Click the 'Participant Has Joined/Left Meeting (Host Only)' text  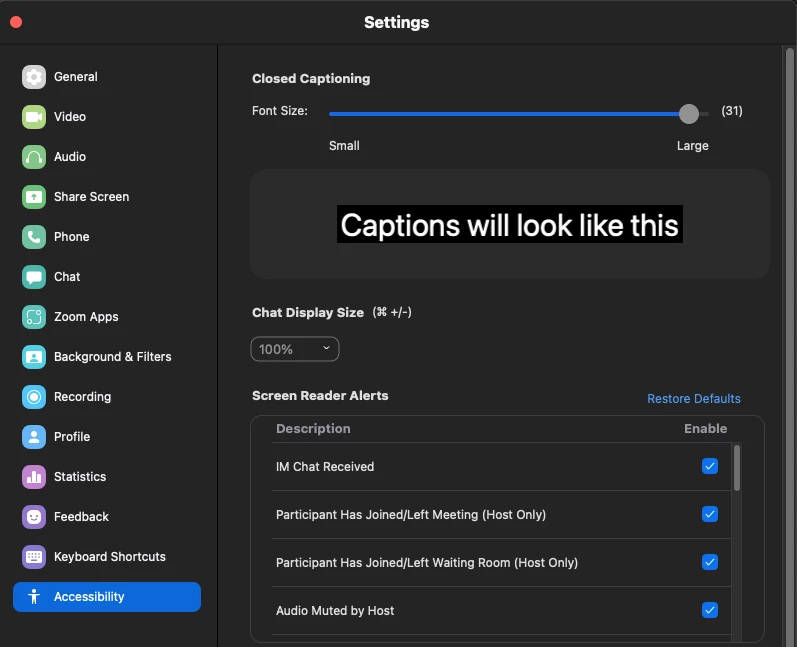point(411,515)
